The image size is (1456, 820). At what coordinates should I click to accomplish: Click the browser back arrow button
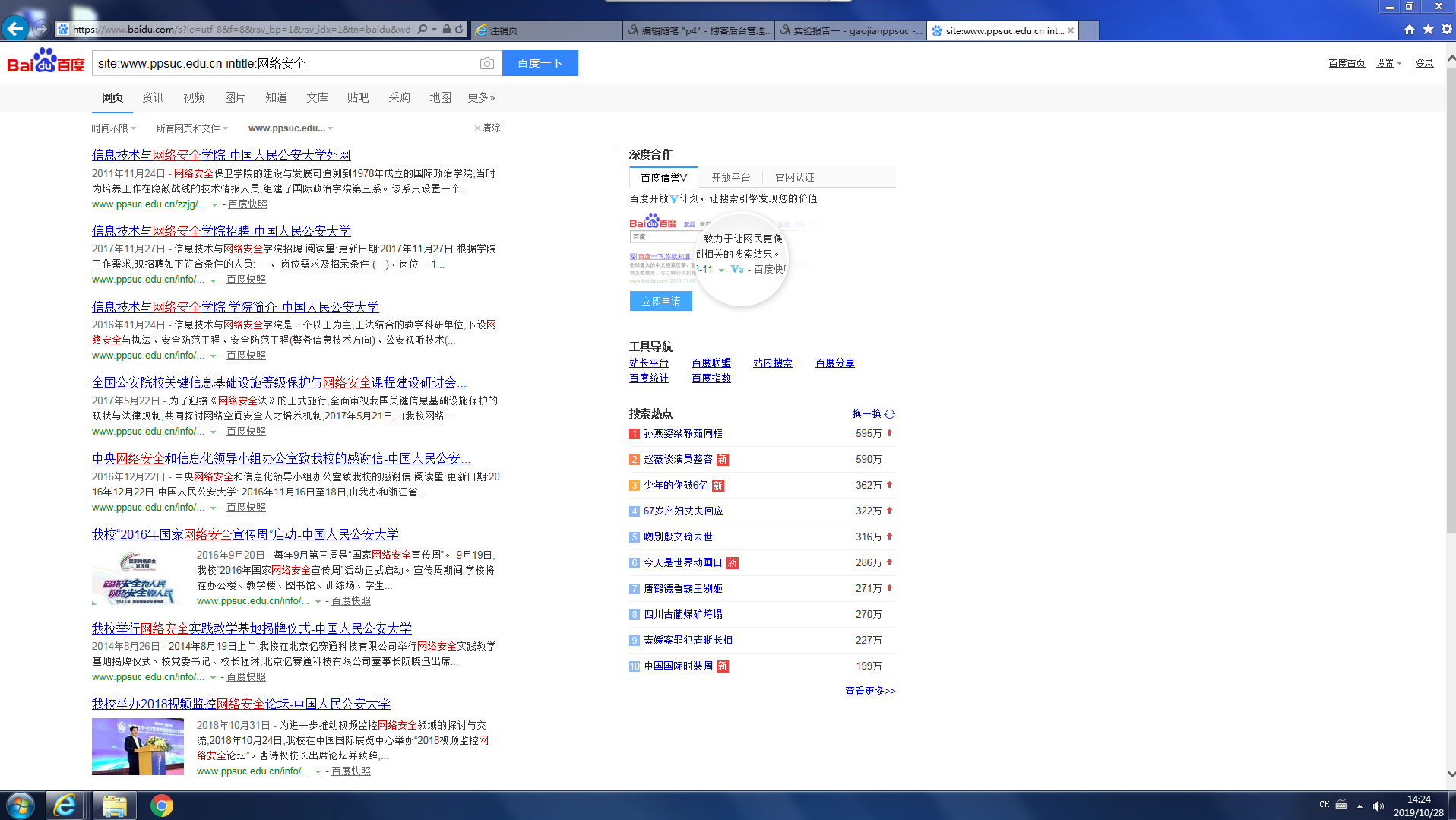coord(15,29)
